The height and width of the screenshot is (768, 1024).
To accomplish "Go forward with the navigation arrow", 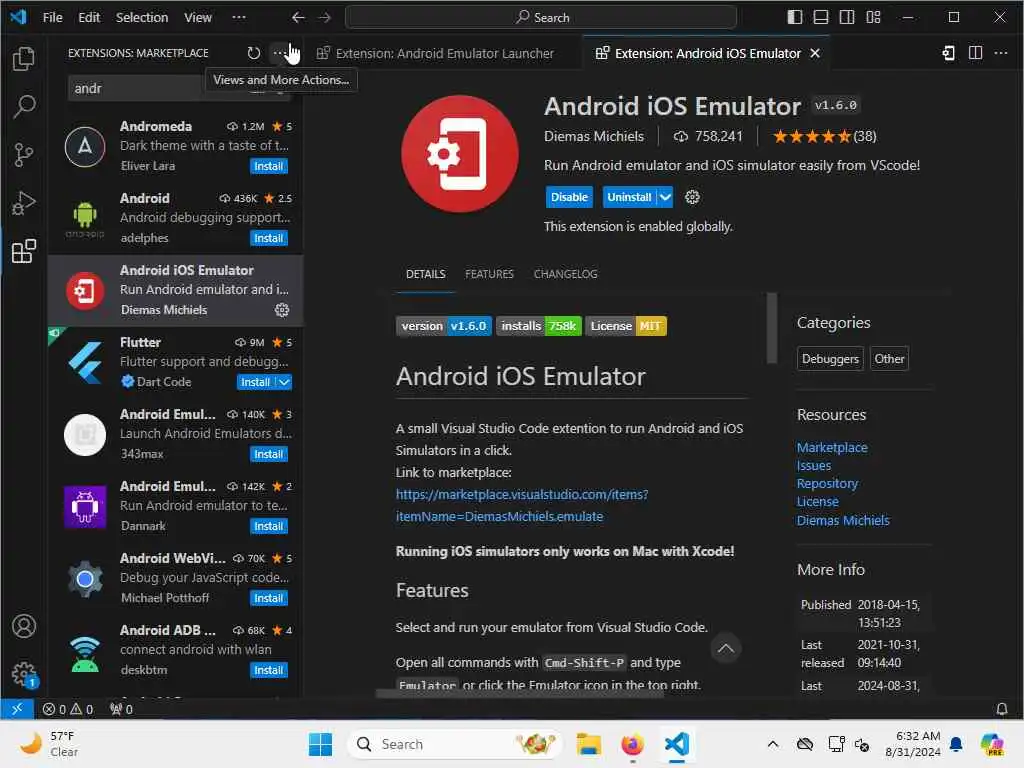I will (x=324, y=18).
